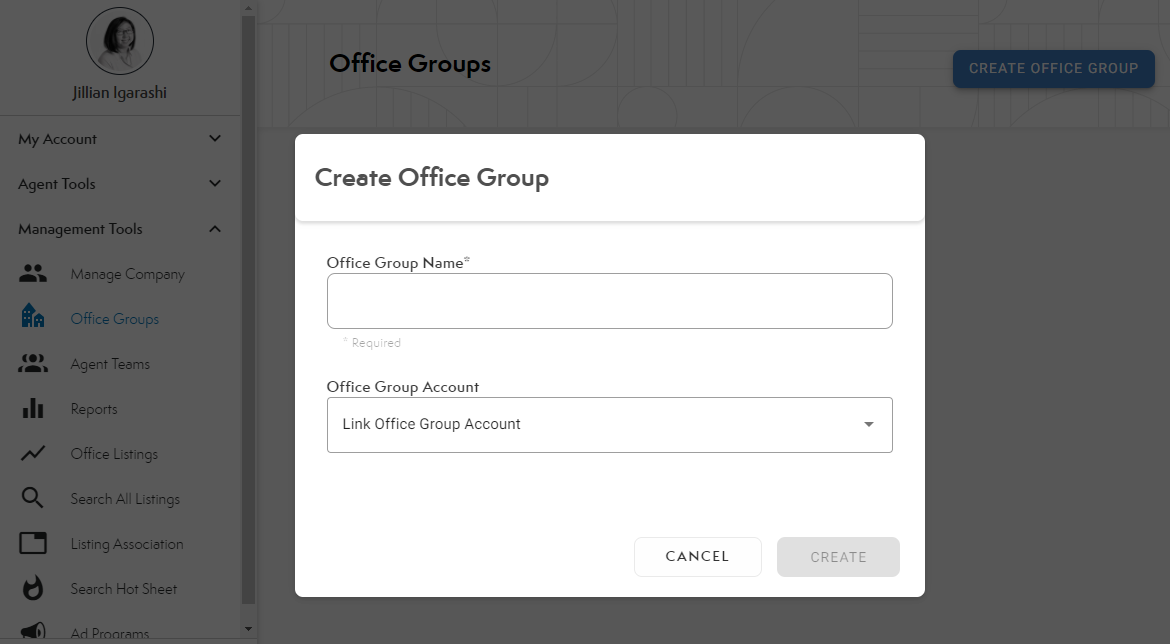Click the Reports bar chart icon
The height and width of the screenshot is (644, 1170).
pyautogui.click(x=33, y=409)
